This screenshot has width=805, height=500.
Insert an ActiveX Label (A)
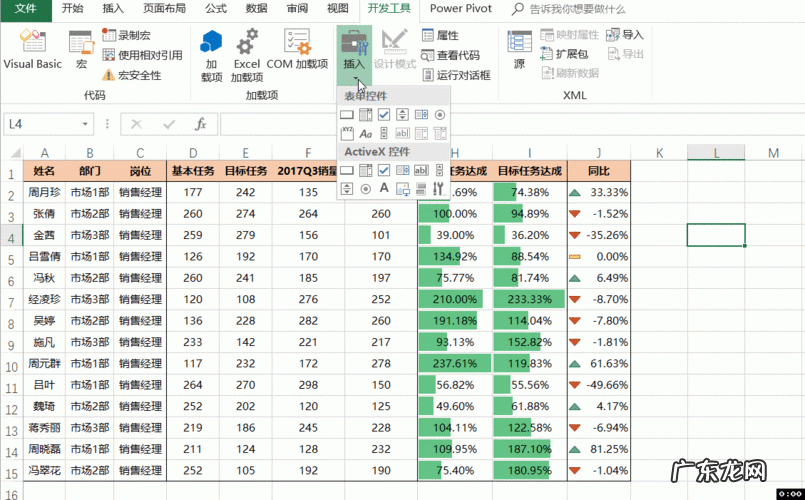pos(384,189)
